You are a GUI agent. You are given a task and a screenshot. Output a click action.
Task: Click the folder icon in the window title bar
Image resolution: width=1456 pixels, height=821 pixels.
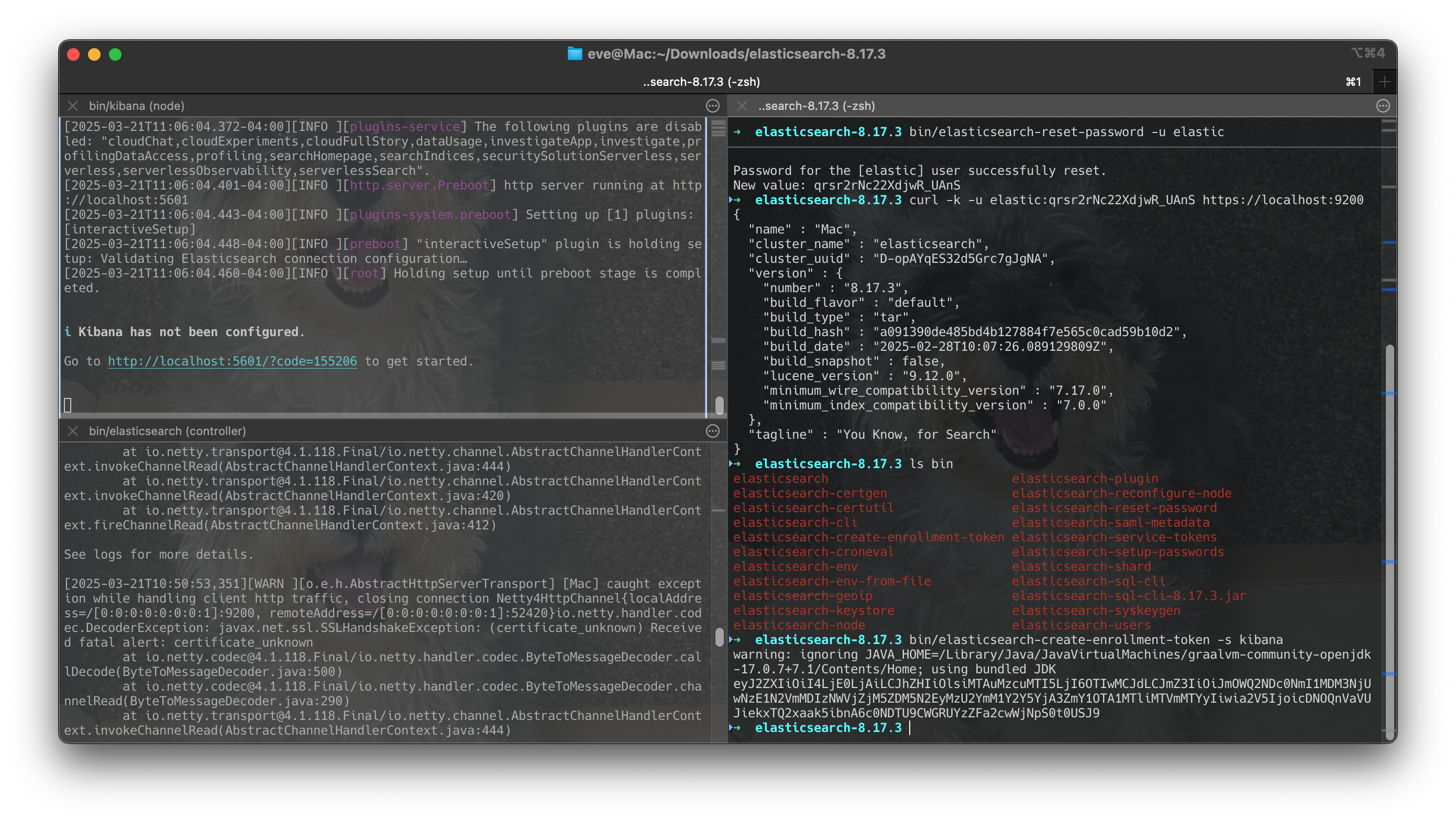(x=575, y=54)
